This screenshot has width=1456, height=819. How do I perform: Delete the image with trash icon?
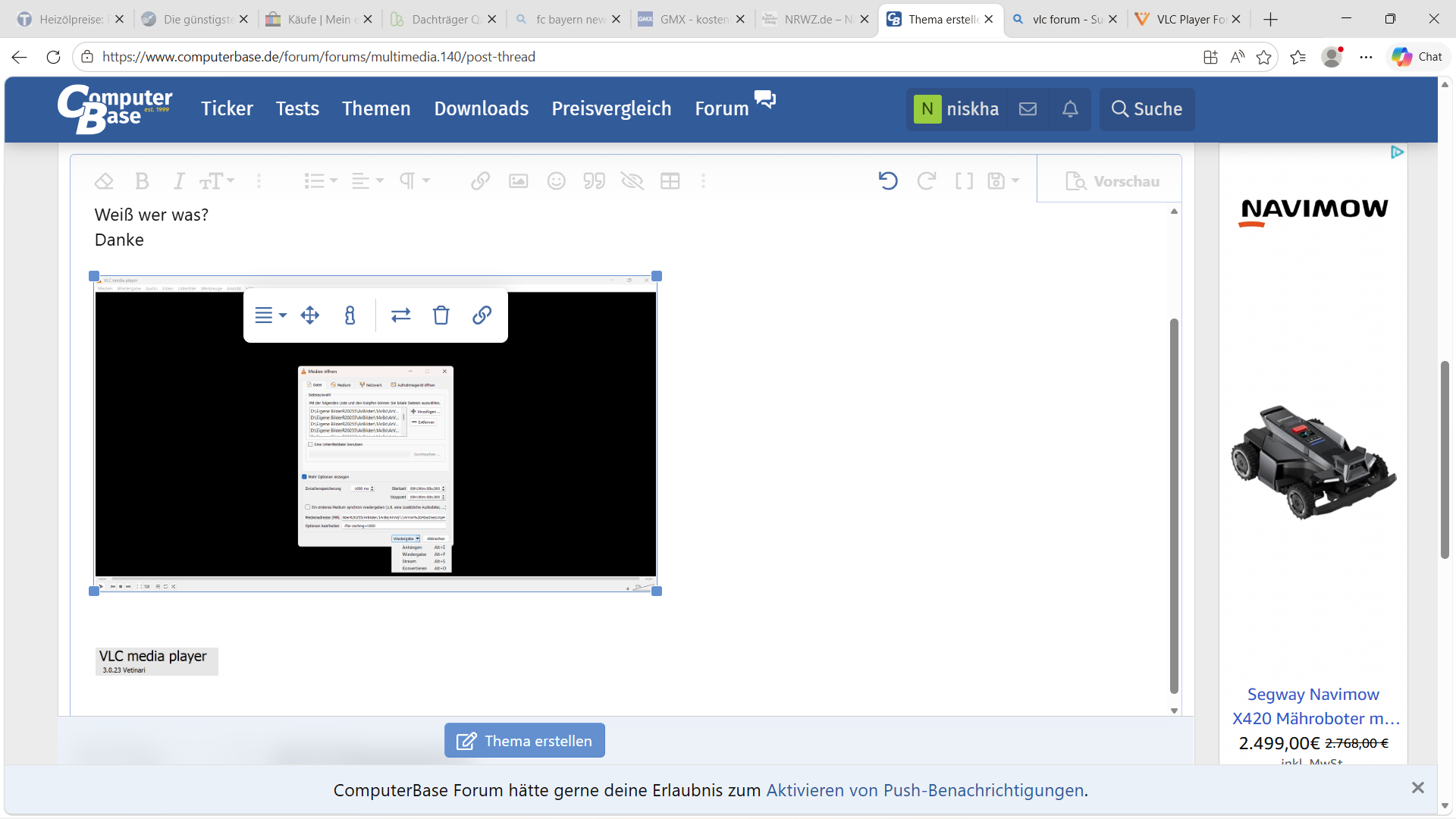pyautogui.click(x=441, y=315)
